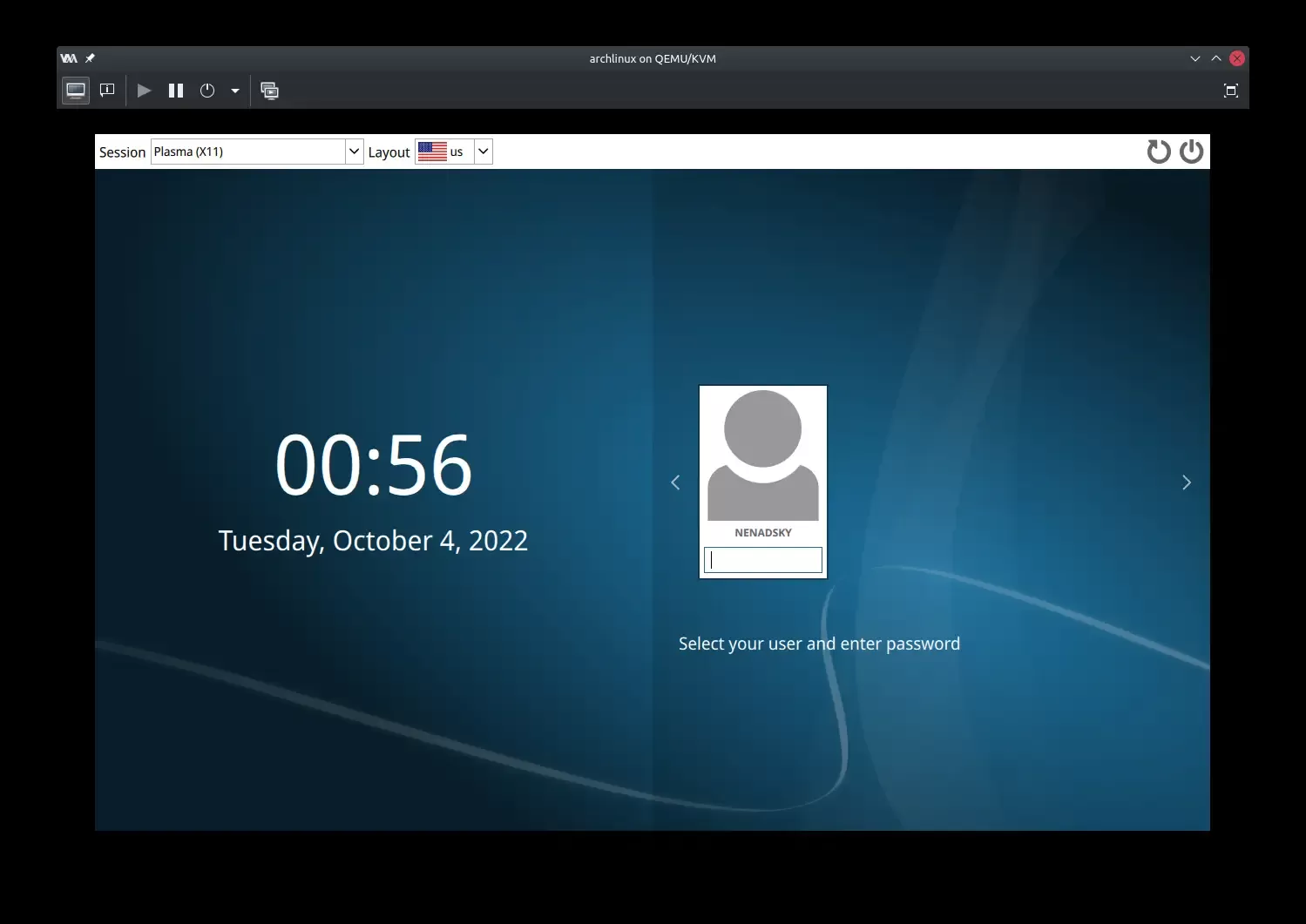Click the reboot icon on login screen
1306x924 pixels.
click(1158, 152)
